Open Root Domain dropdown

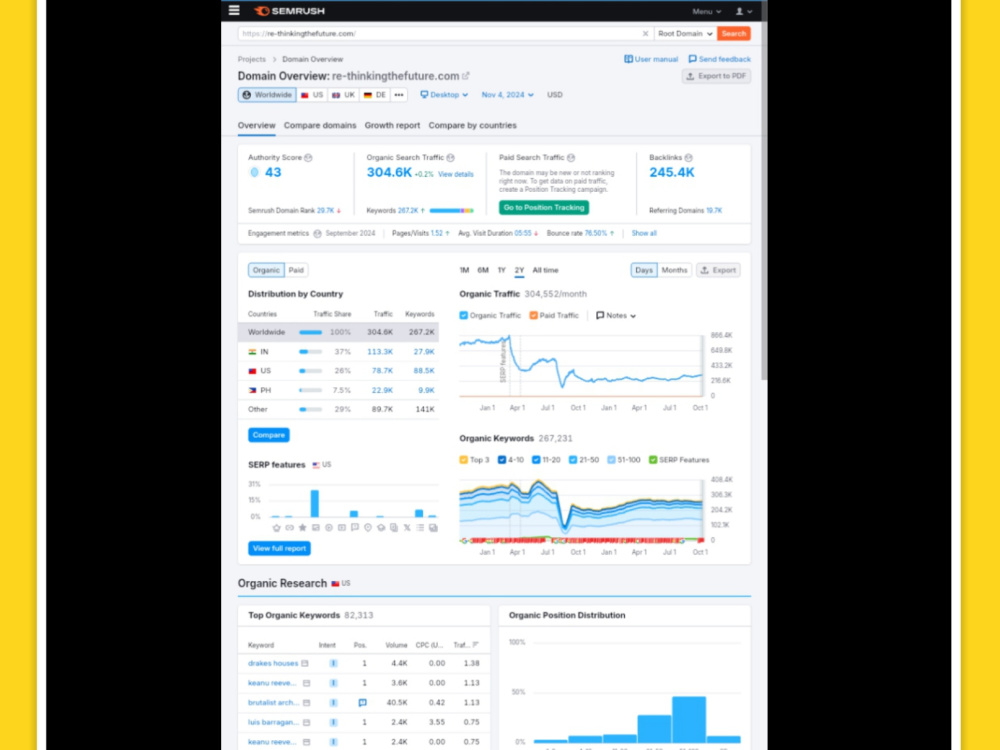[x=685, y=34]
